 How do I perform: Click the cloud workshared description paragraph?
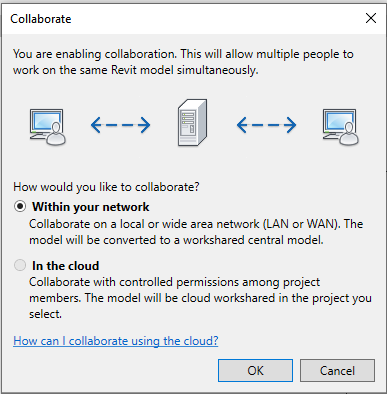pos(200,298)
